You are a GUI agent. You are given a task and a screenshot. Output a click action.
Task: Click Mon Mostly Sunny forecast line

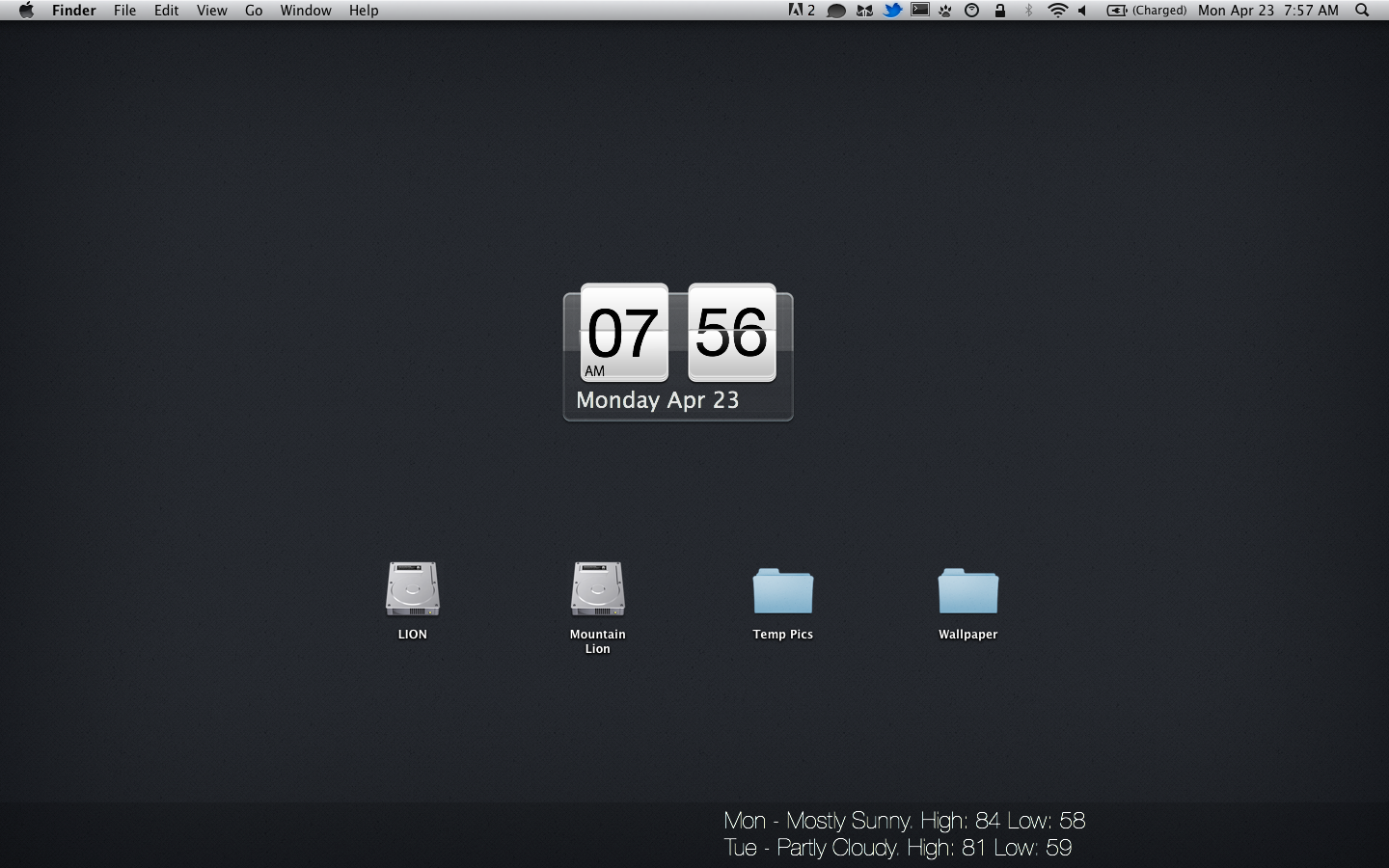tap(905, 821)
